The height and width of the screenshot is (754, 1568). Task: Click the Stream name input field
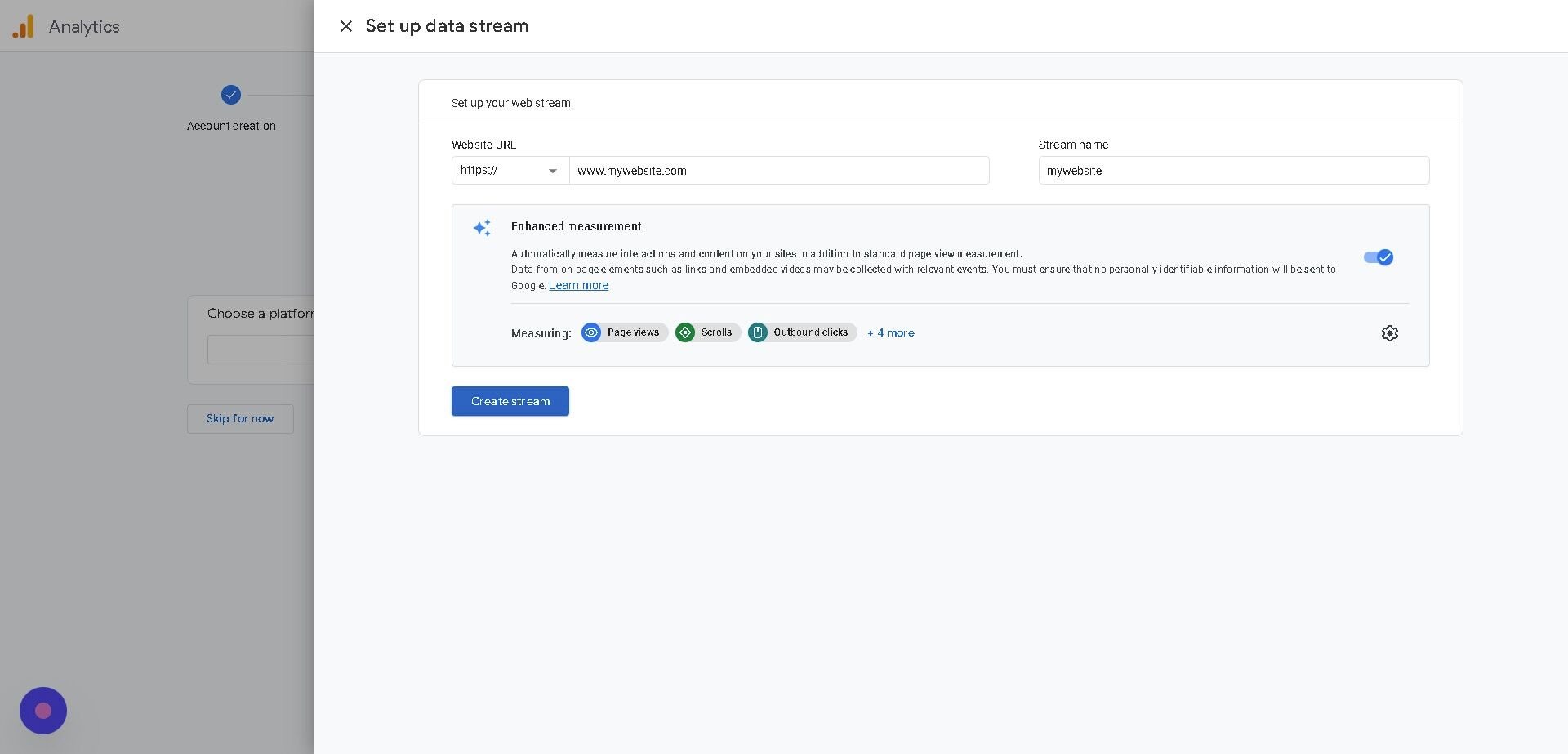click(x=1233, y=171)
